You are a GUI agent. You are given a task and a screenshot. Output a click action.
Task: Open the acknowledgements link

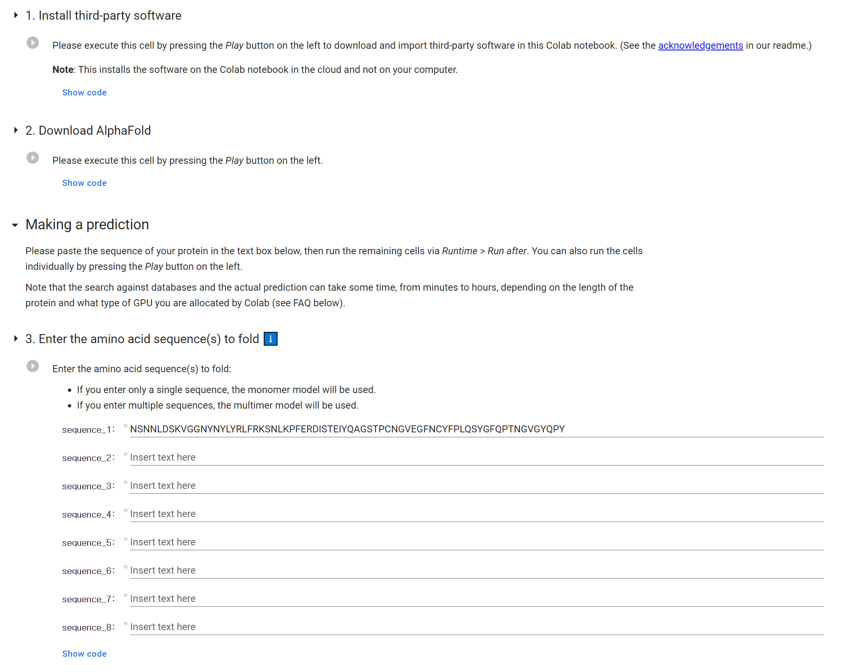[x=700, y=46]
